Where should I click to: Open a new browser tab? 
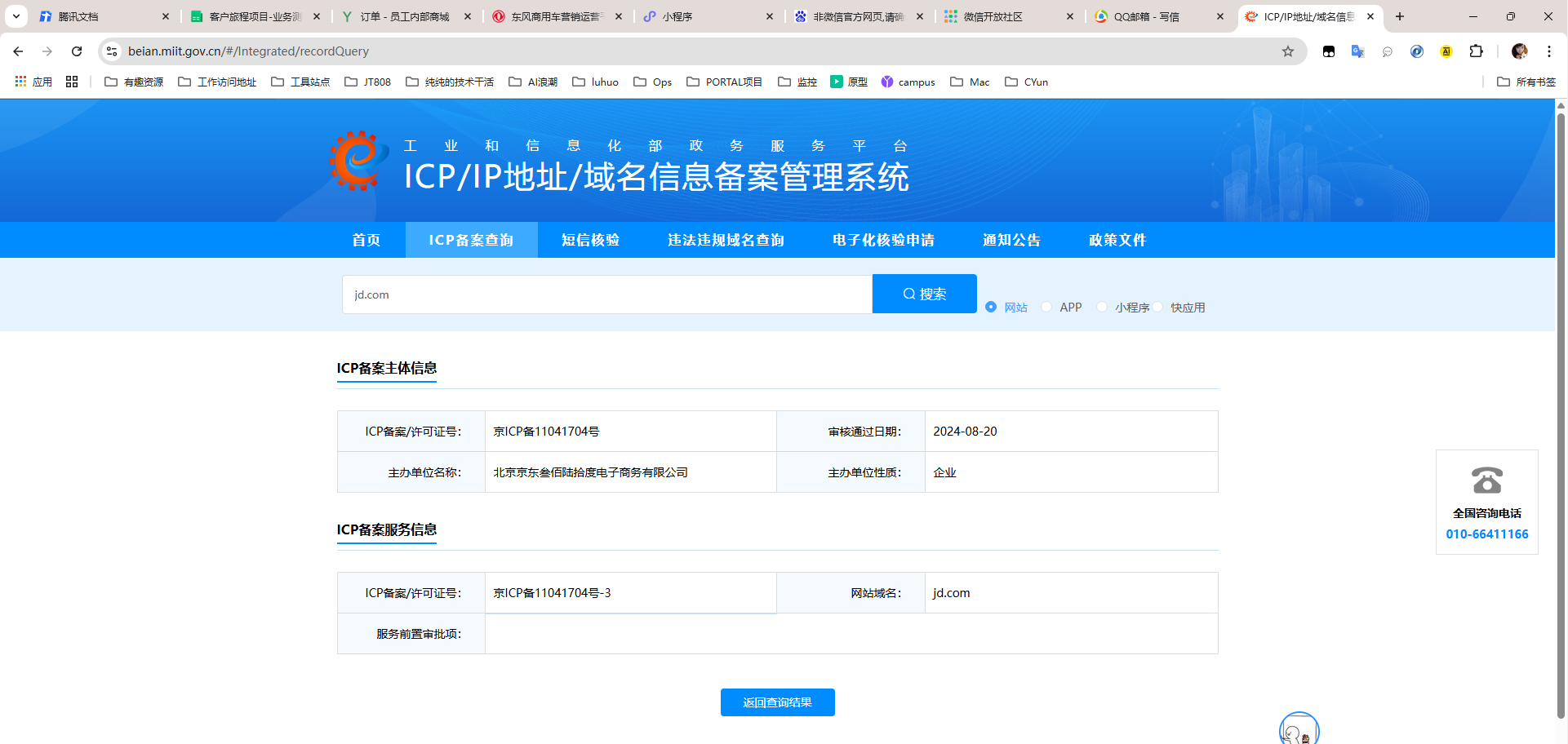pyautogui.click(x=1400, y=16)
